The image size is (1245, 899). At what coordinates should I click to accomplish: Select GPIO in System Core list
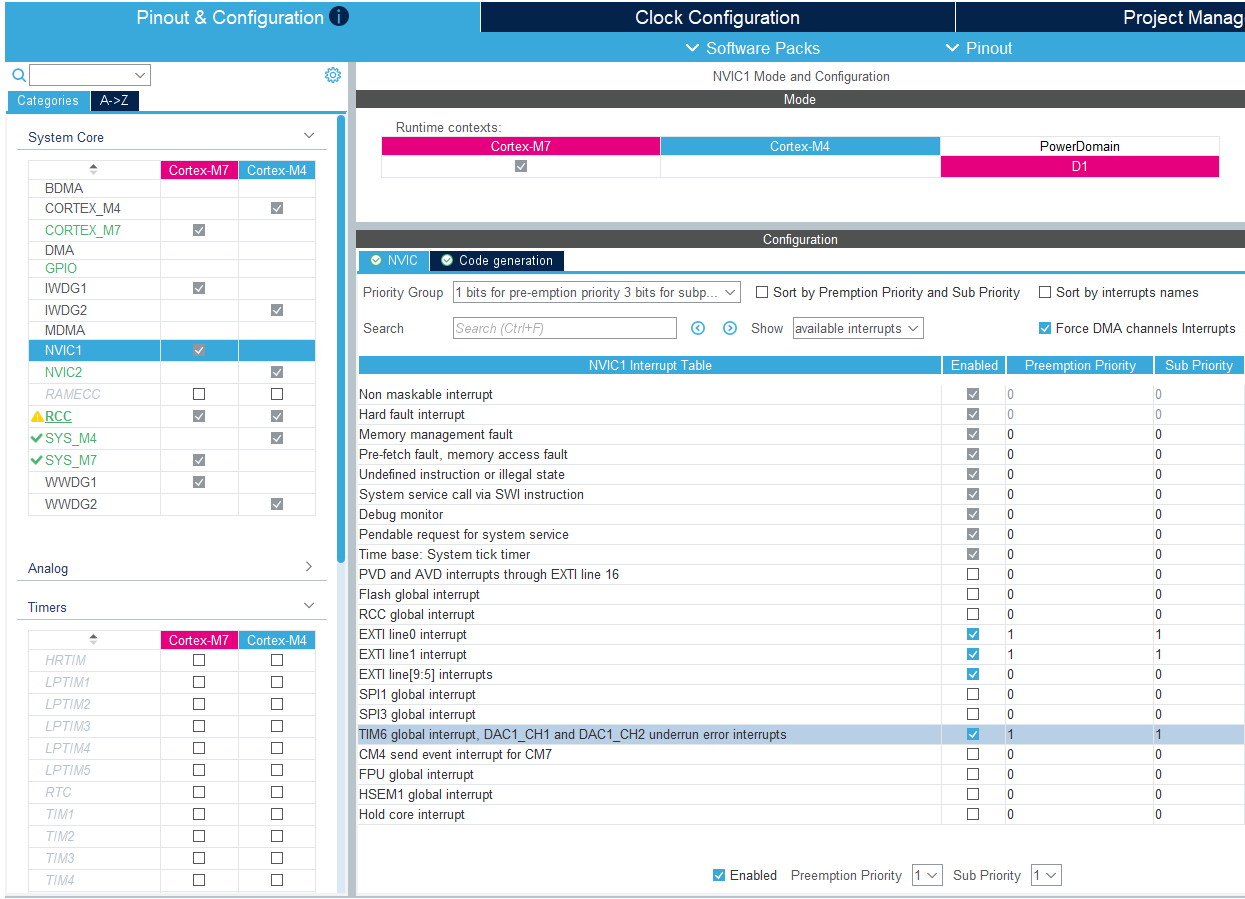coord(60,268)
